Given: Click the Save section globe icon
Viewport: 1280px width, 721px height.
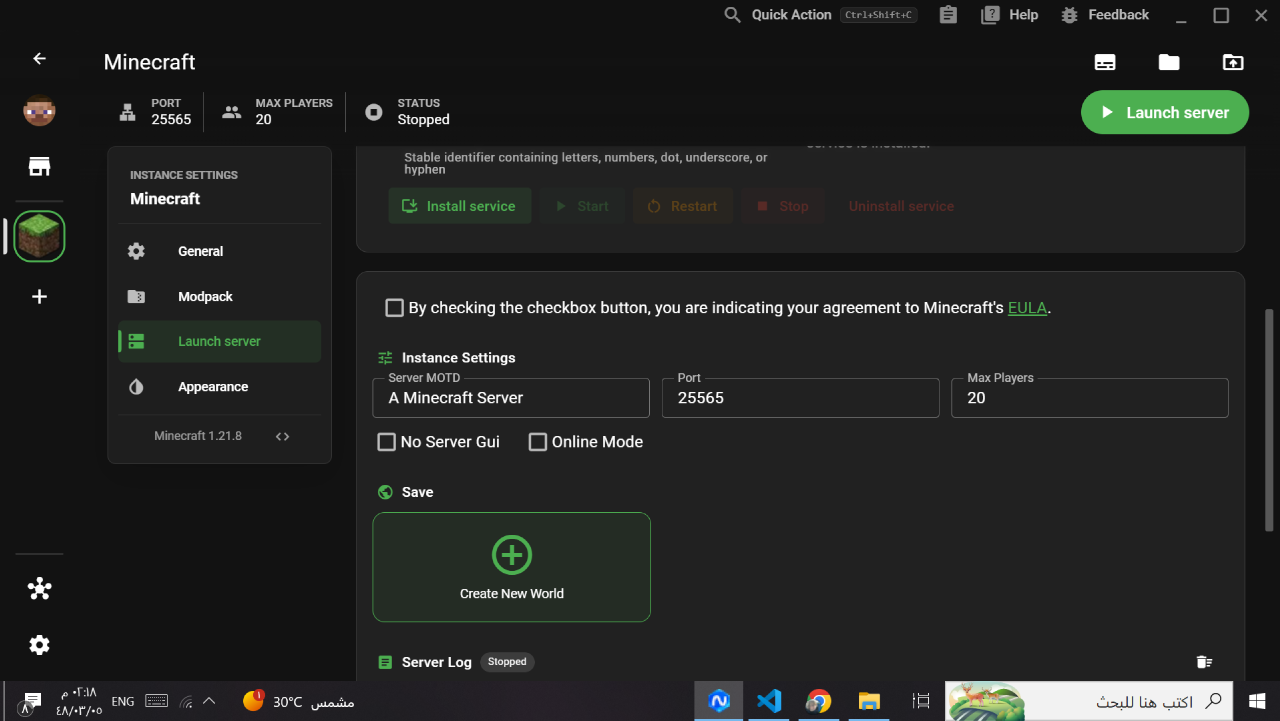Looking at the screenshot, I should point(385,492).
